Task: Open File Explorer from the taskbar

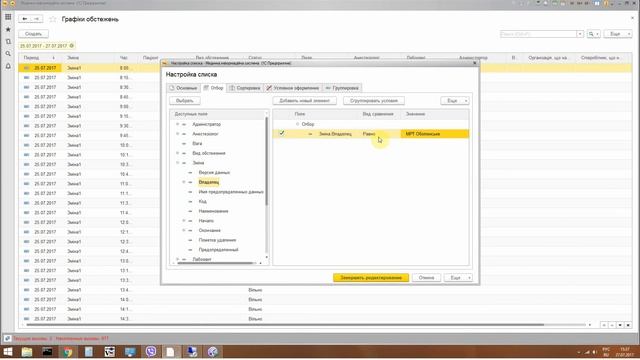Action: tap(27, 351)
